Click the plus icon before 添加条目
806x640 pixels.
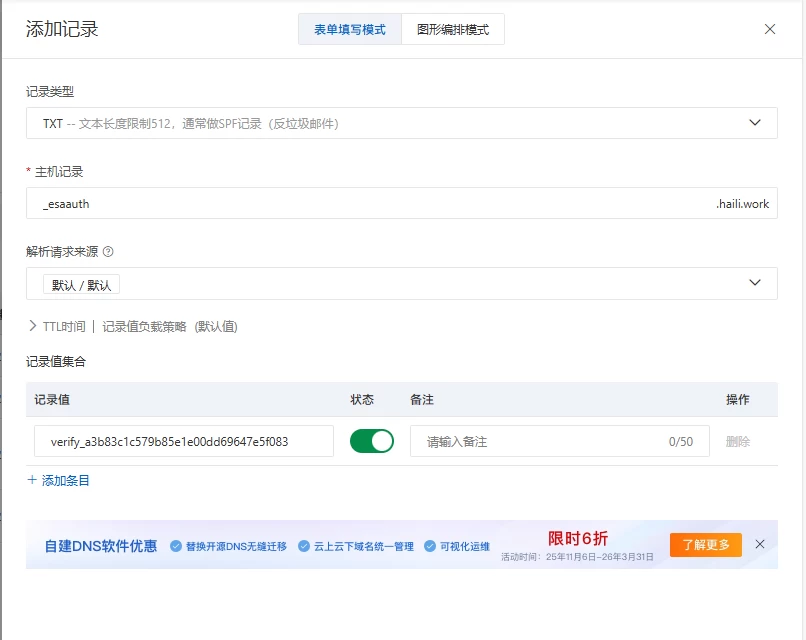pos(32,480)
